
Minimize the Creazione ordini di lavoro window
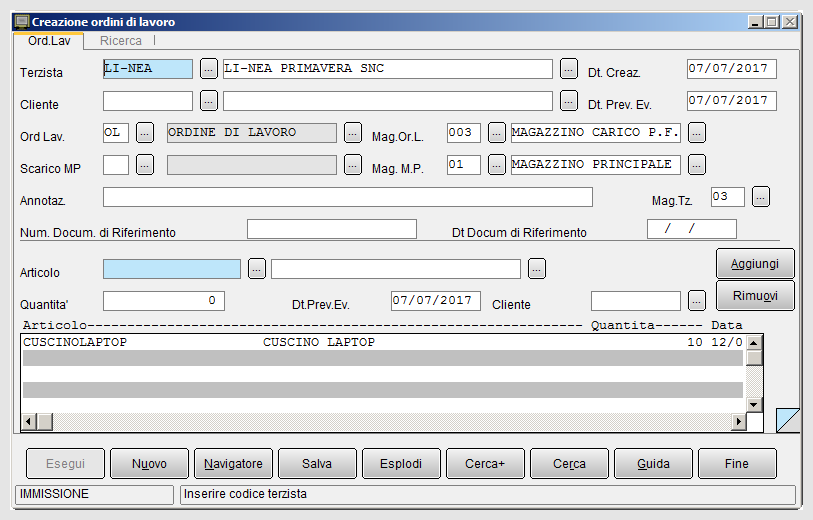(x=755, y=22)
